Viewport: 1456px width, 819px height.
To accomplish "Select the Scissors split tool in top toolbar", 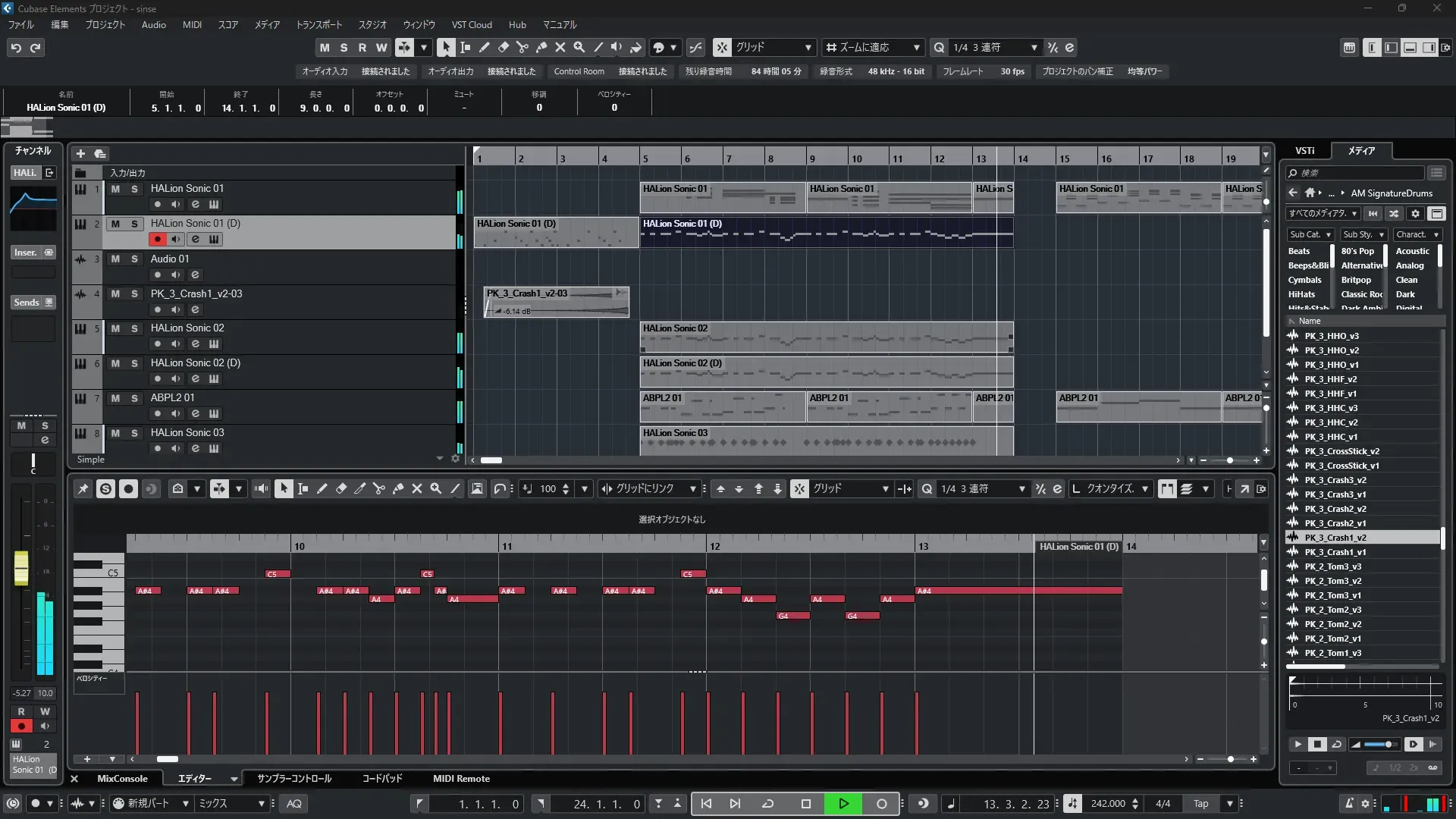I will [x=522, y=47].
